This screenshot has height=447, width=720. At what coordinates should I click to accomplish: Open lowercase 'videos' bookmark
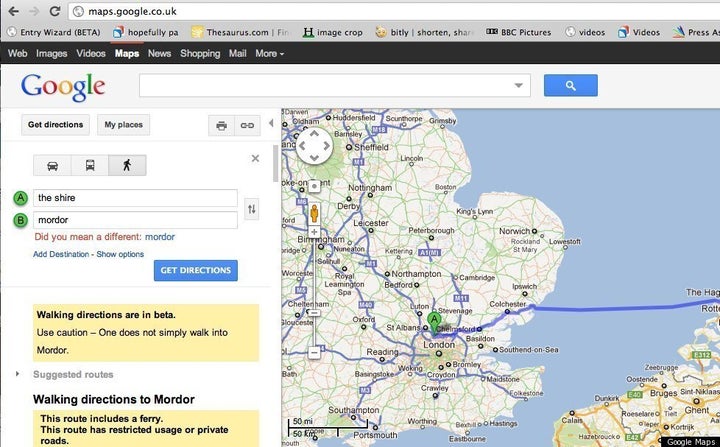coord(585,32)
